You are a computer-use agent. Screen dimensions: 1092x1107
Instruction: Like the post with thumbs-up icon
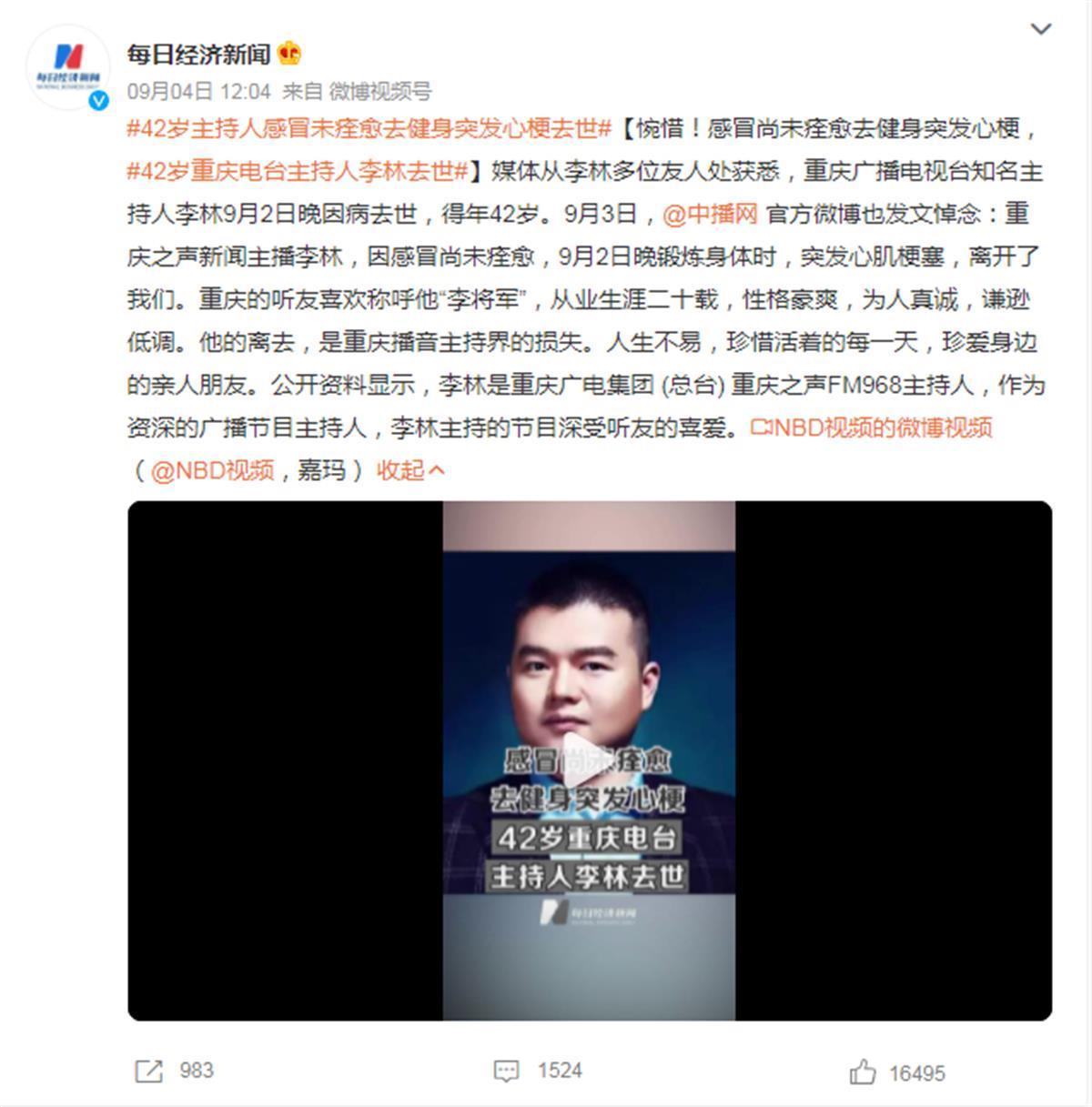coord(863,1072)
